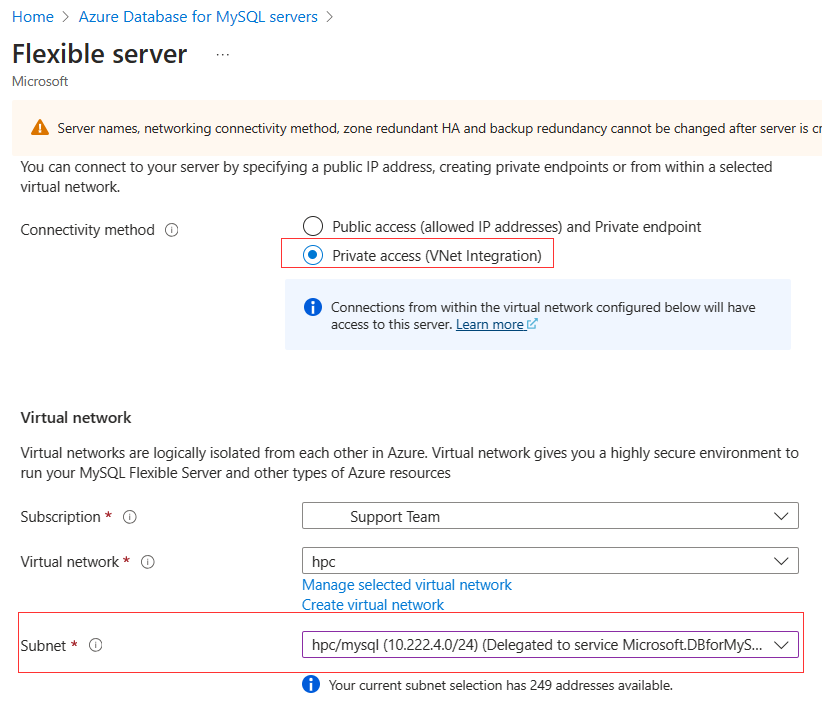Click the 'Subscription' field label
This screenshot has width=822, height=715.
pyautogui.click(x=60, y=517)
